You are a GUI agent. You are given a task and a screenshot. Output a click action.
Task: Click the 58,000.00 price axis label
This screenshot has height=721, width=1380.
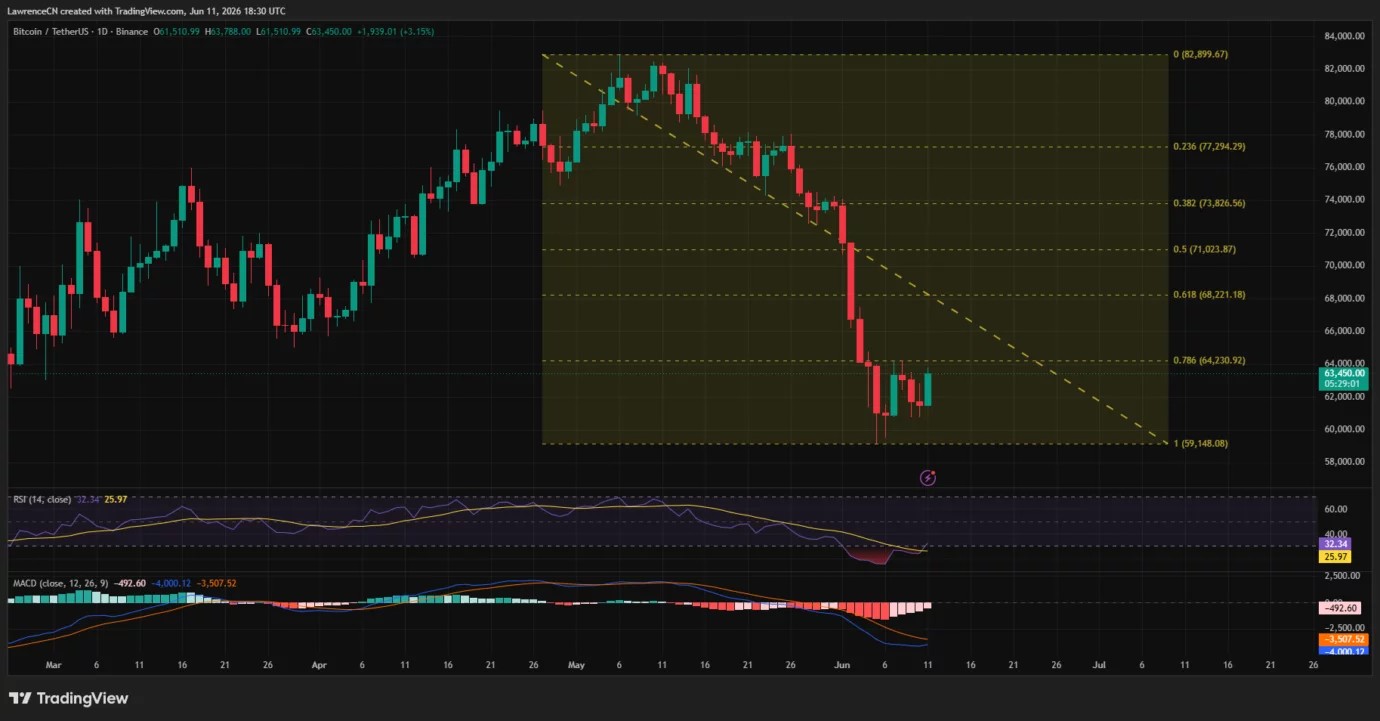[x=1343, y=462]
